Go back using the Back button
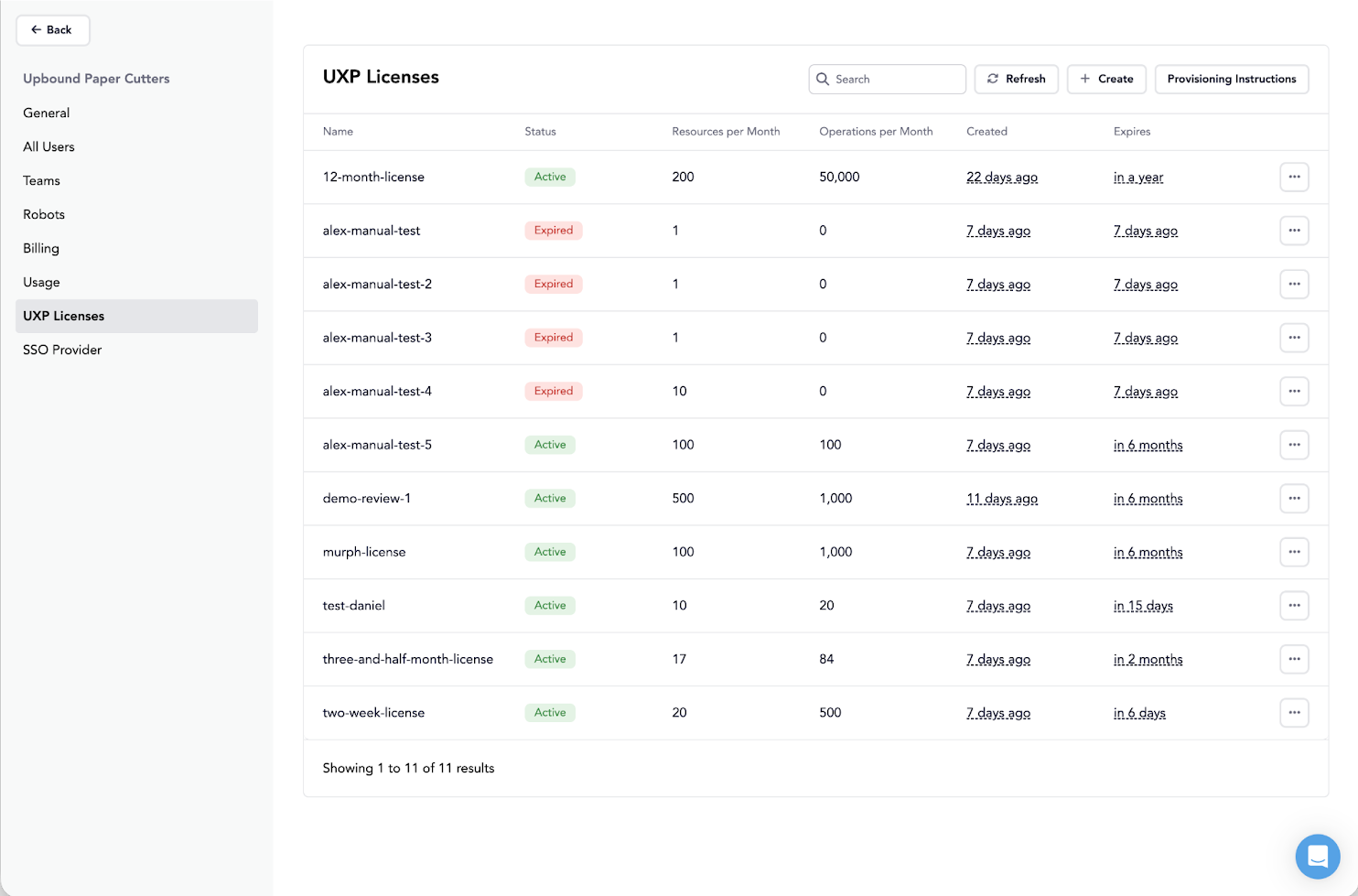 [x=52, y=30]
